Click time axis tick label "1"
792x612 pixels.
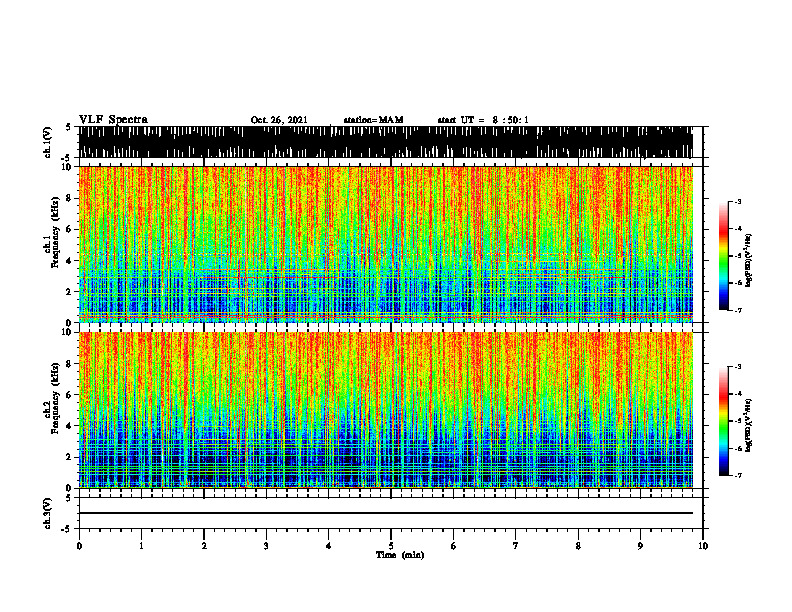pyautogui.click(x=141, y=546)
